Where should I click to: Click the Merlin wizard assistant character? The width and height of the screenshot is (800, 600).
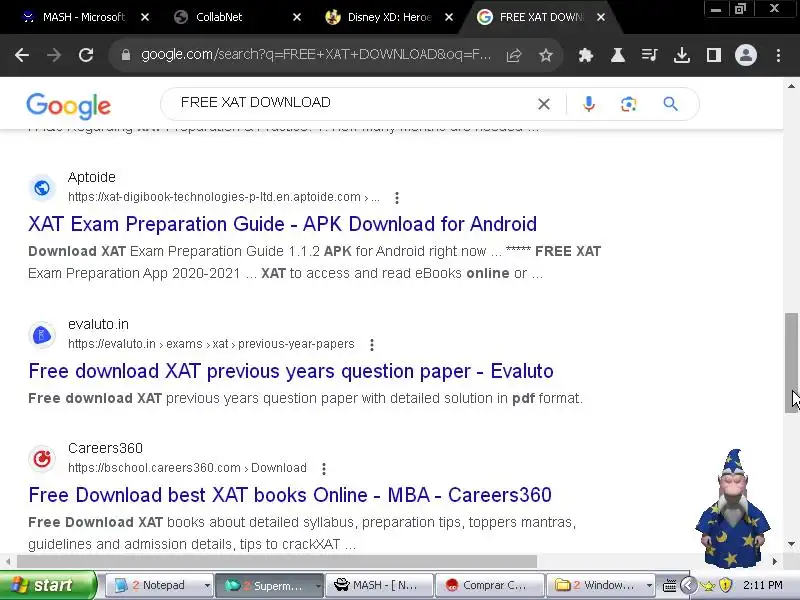tap(733, 508)
